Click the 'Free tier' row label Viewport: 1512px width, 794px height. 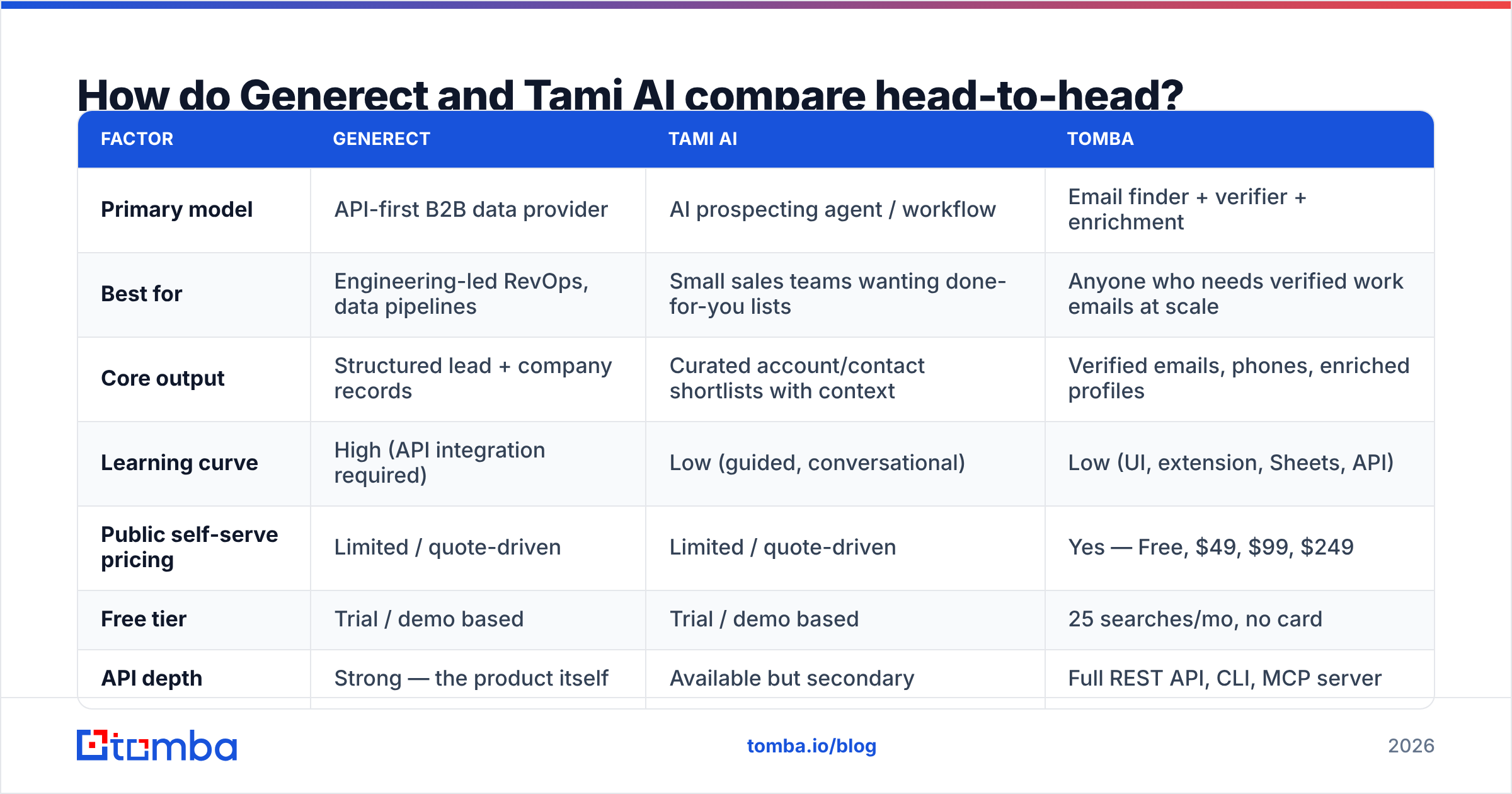(x=144, y=619)
